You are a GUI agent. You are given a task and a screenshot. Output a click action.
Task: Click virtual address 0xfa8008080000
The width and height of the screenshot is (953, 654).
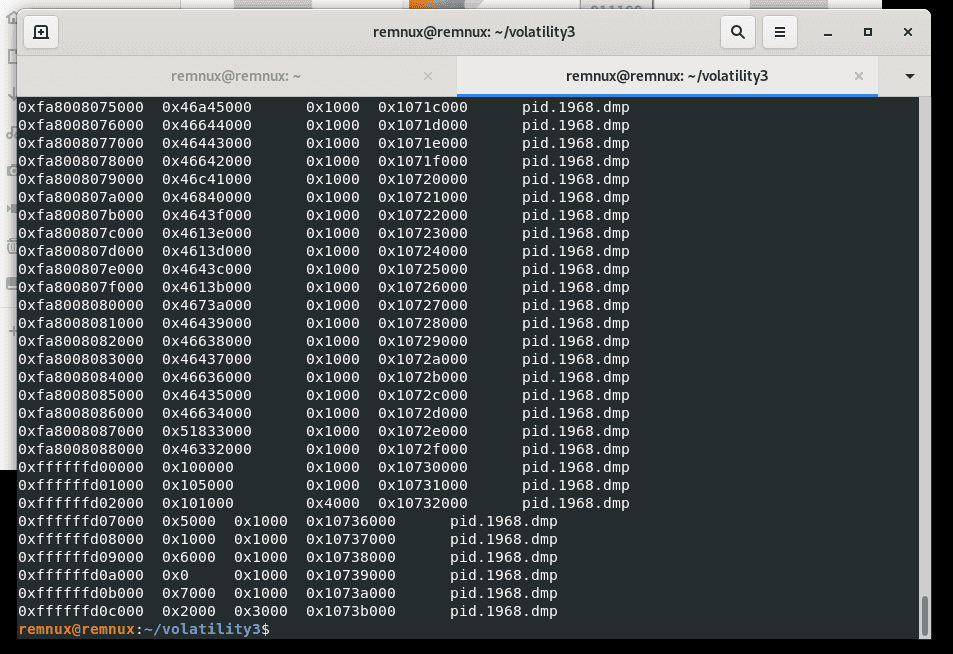(81, 305)
